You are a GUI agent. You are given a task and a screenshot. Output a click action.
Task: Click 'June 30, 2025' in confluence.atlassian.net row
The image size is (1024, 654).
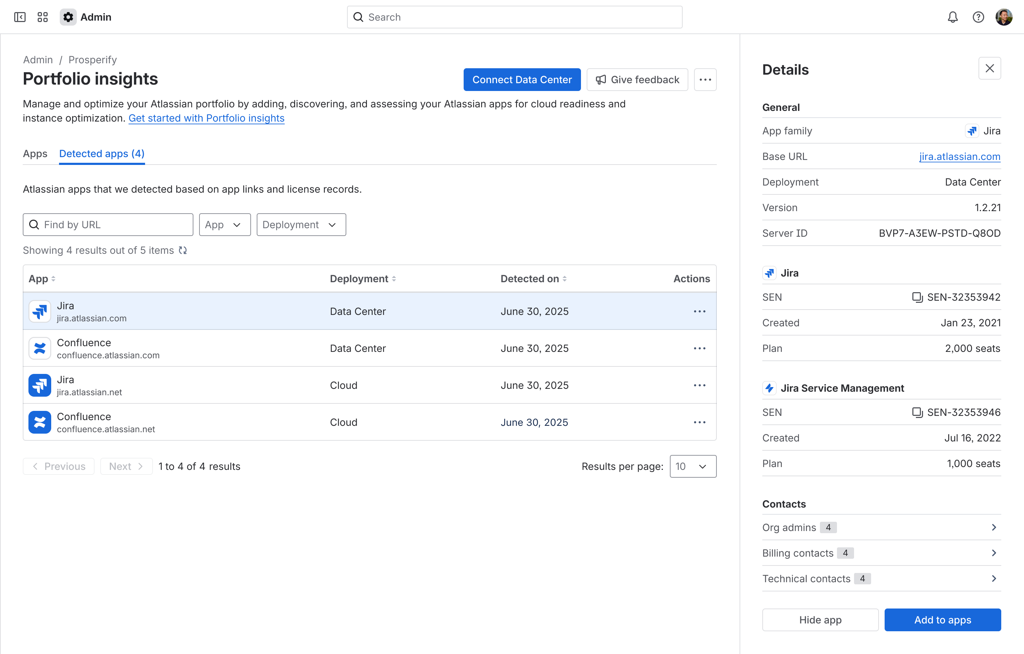(534, 422)
